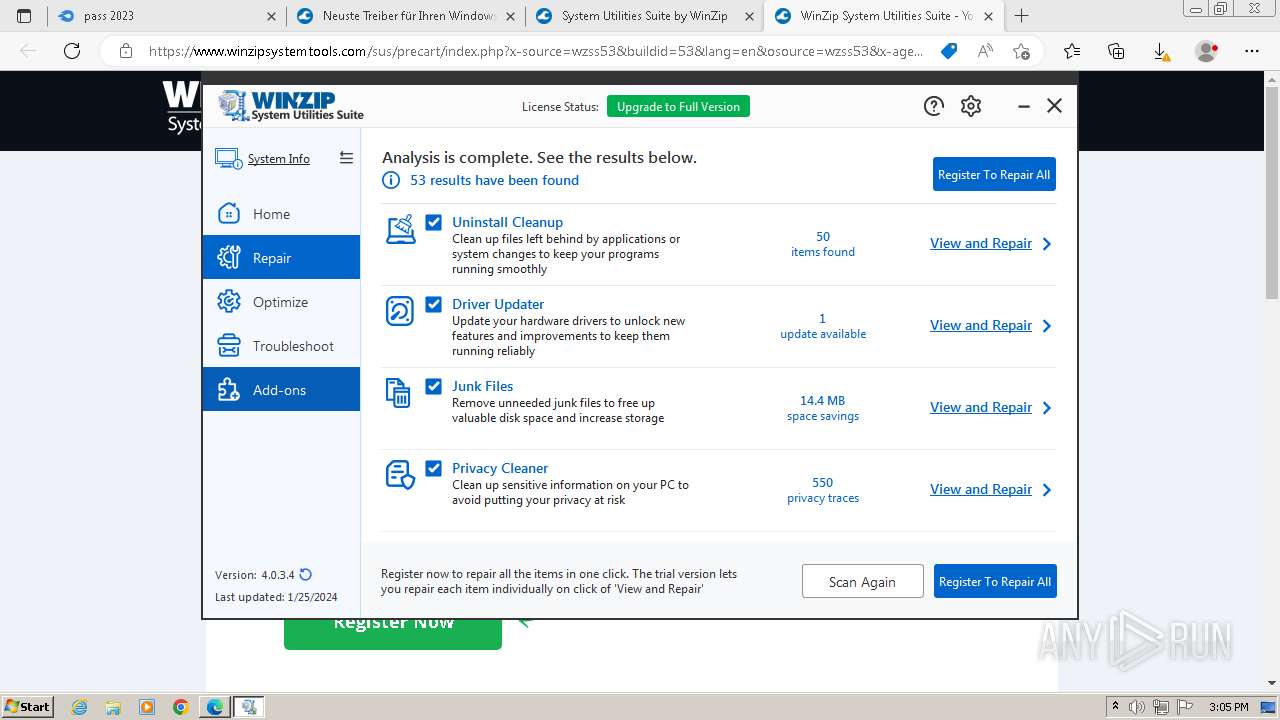Open the WinZip help question-mark icon
The image size is (1280, 720).
[x=934, y=106]
